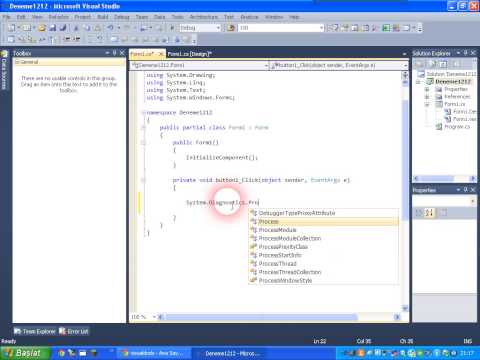
Task: Select ProcessWindowStyle in the IntelliSense list
Action: coord(324,281)
